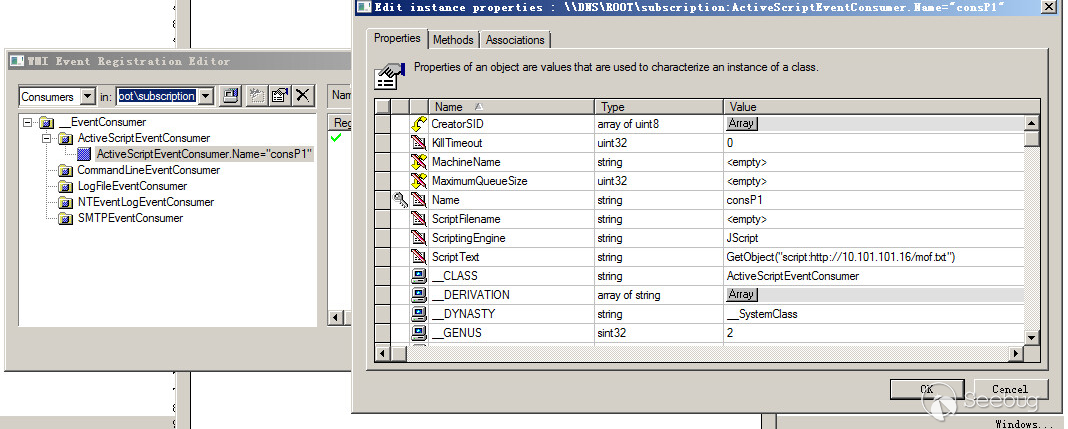Click the new instance toolbar icon
The width and height of the screenshot is (1068, 429).
click(x=256, y=95)
